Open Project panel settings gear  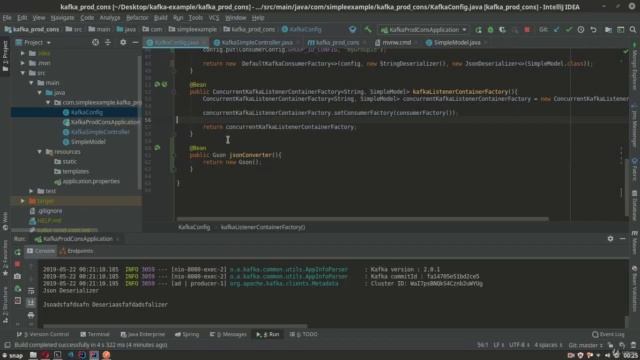(x=123, y=42)
